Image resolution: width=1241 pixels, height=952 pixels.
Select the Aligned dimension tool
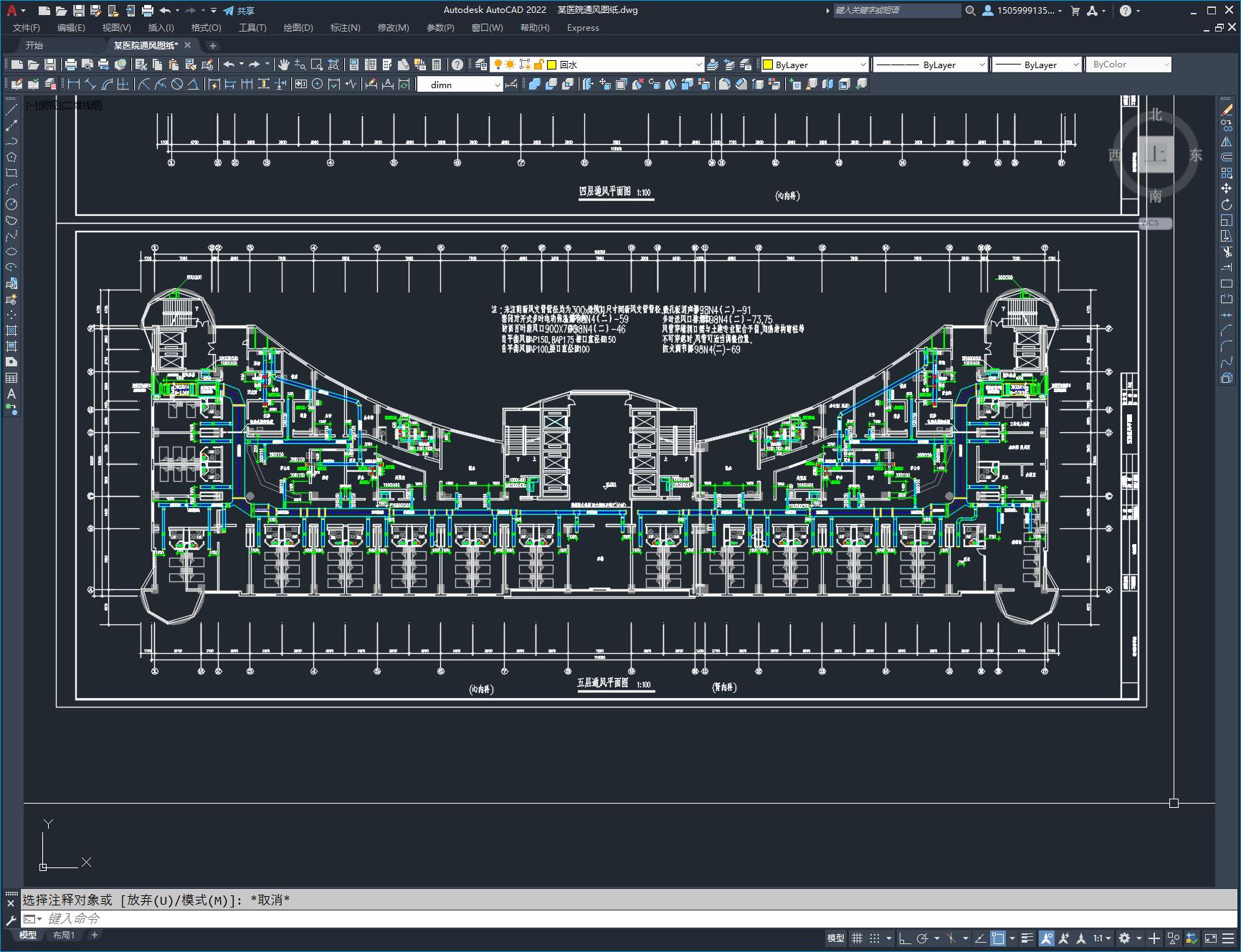click(x=90, y=84)
